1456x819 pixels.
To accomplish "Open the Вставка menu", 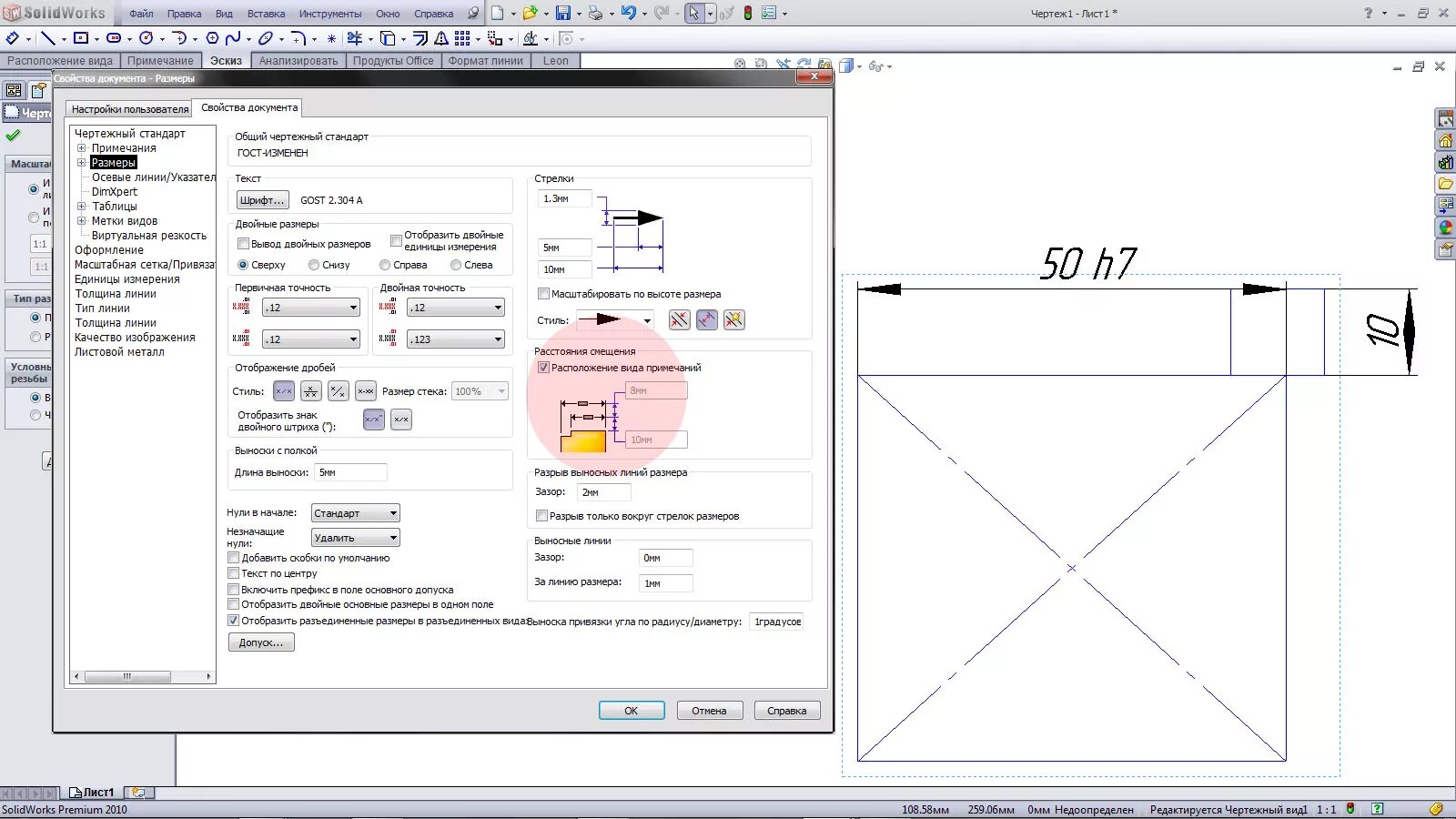I will tap(266, 14).
